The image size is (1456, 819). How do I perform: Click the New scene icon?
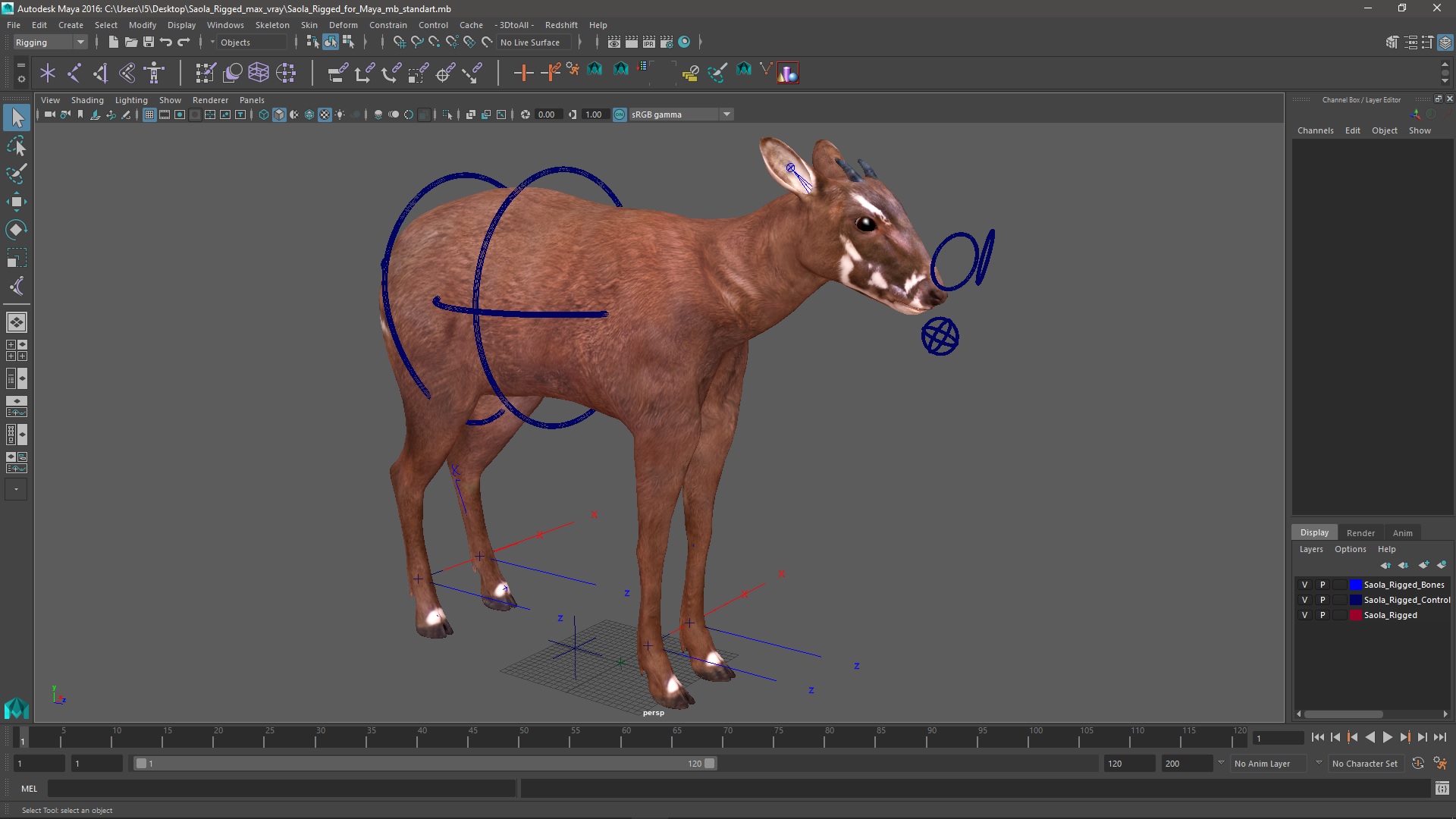113,42
